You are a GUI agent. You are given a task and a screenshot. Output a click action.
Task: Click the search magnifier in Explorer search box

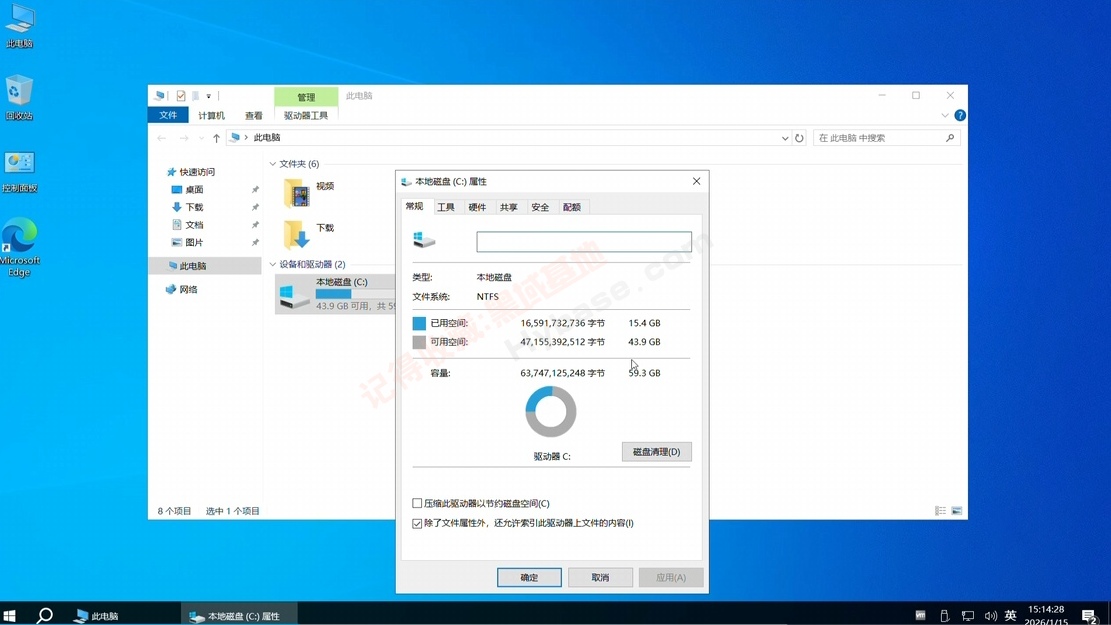click(950, 137)
